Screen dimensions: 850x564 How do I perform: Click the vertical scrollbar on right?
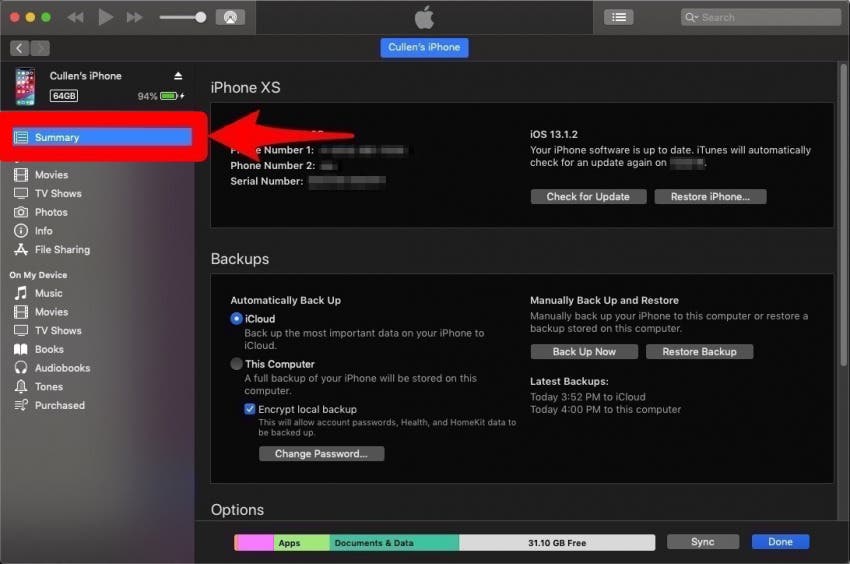(843, 214)
